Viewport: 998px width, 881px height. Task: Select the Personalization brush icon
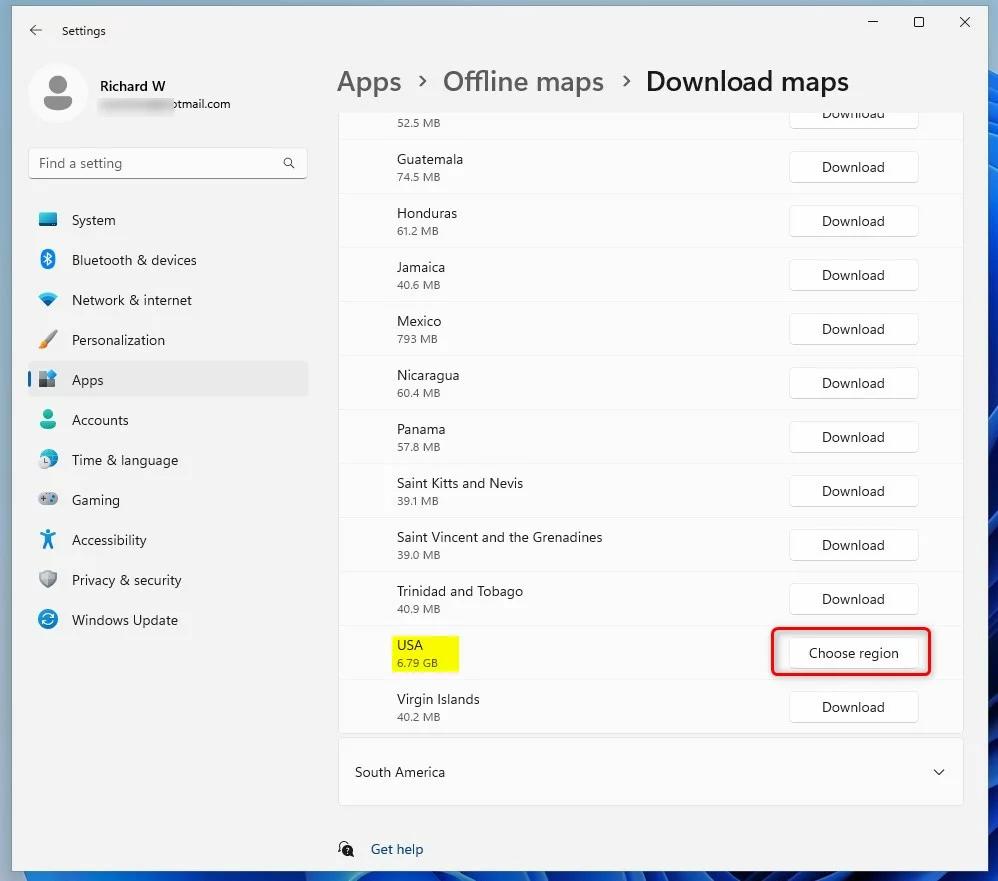[x=48, y=340]
